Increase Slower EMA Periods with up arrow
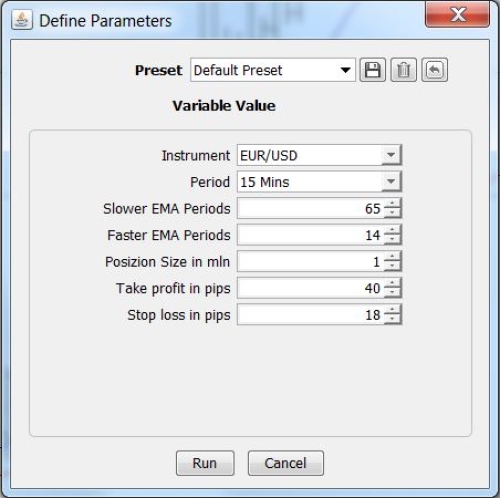The width and height of the screenshot is (500, 498). (x=393, y=203)
